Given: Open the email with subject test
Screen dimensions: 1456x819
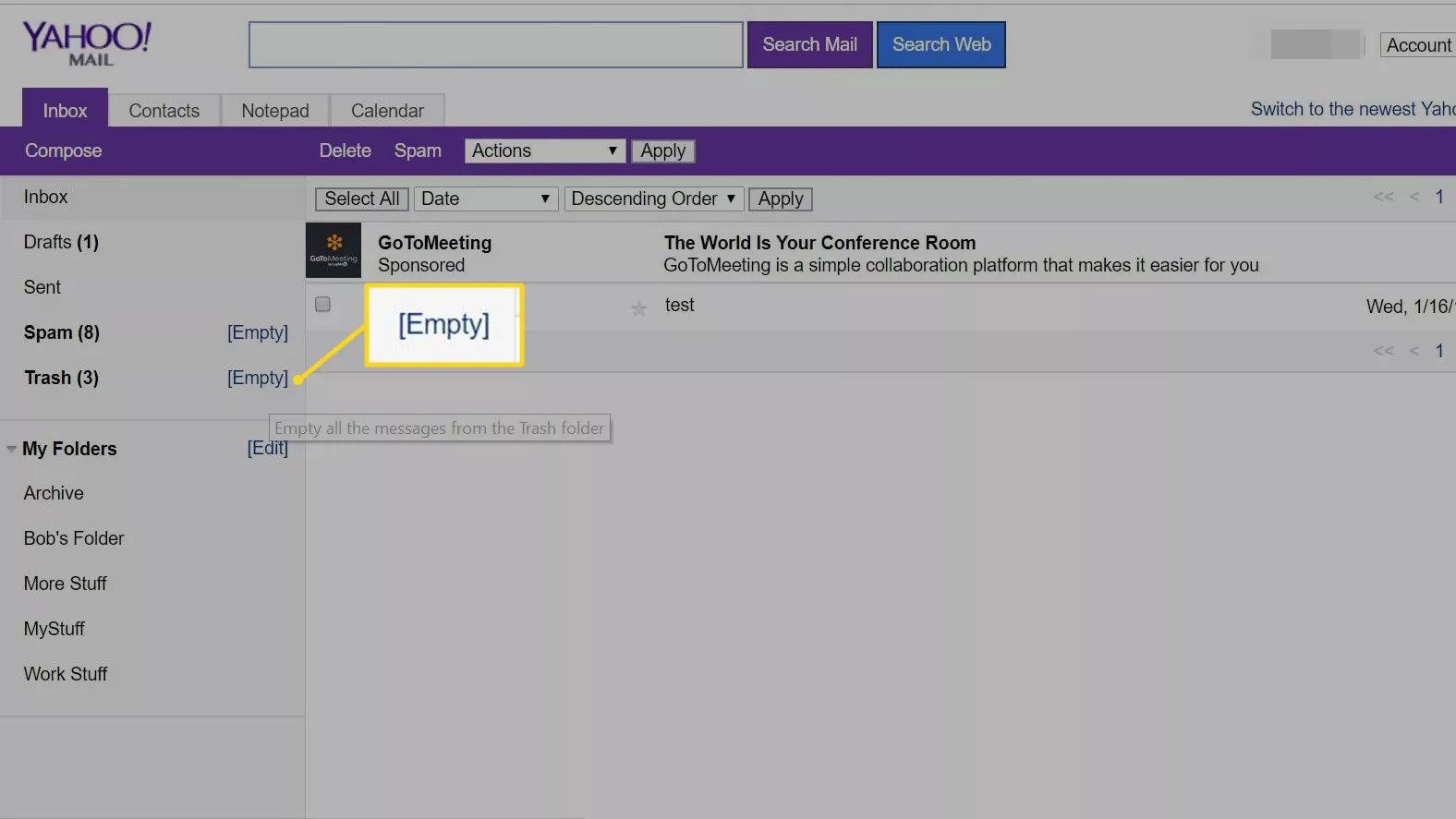Looking at the screenshot, I should [679, 305].
